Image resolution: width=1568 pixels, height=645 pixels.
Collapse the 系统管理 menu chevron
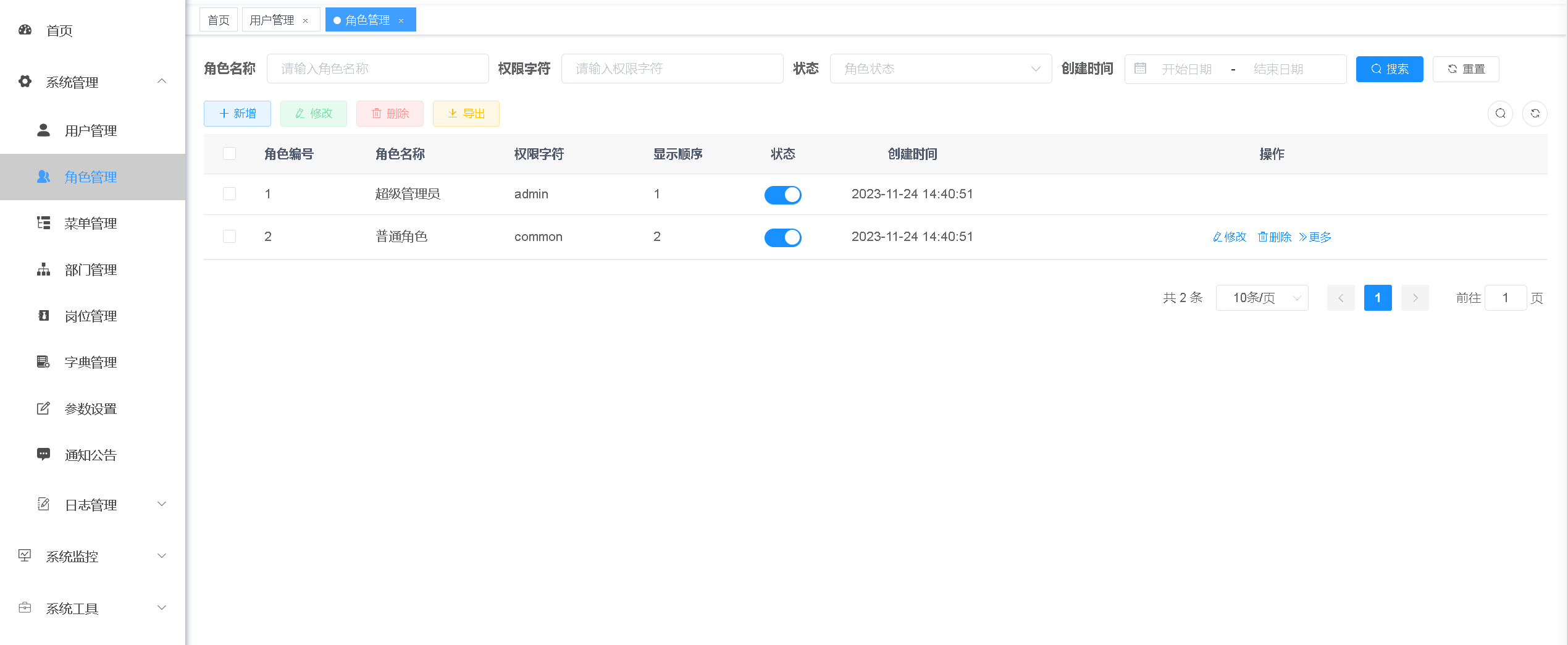point(161,81)
